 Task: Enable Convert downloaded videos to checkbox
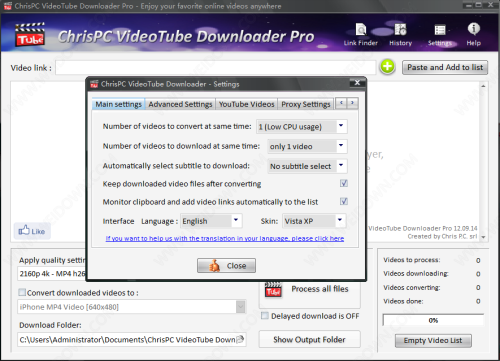(22, 292)
